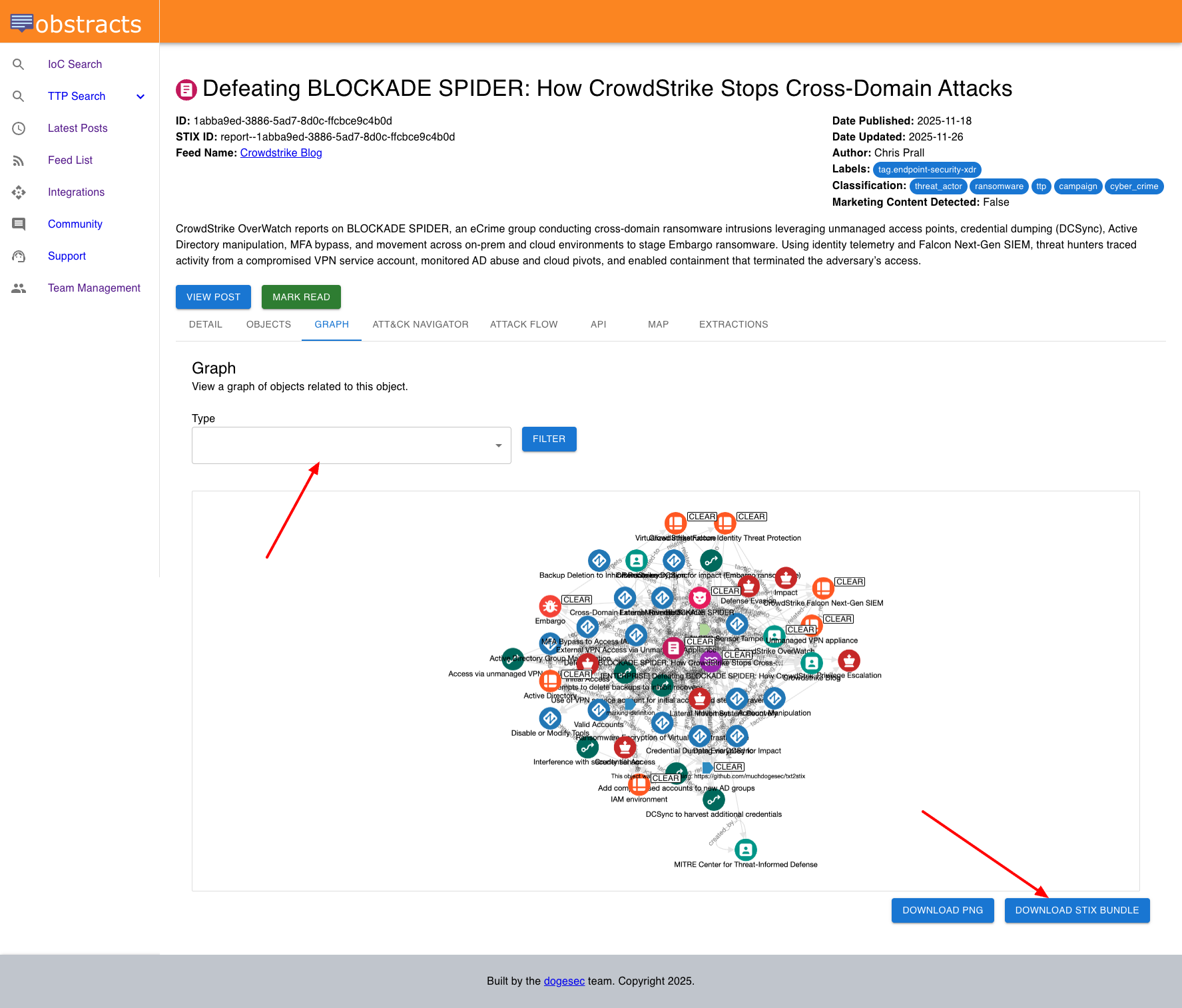Image resolution: width=1182 pixels, height=1008 pixels.
Task: Click the Feed List RSS icon
Action: point(19,160)
